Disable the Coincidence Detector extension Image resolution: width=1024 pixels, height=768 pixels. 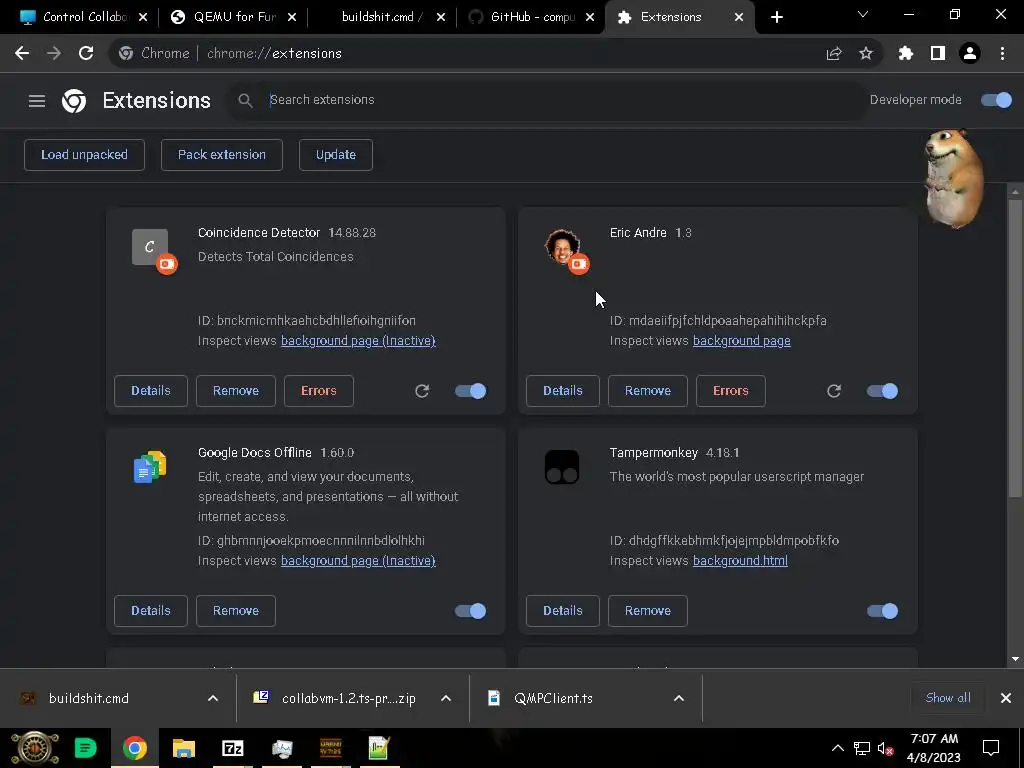coord(470,391)
